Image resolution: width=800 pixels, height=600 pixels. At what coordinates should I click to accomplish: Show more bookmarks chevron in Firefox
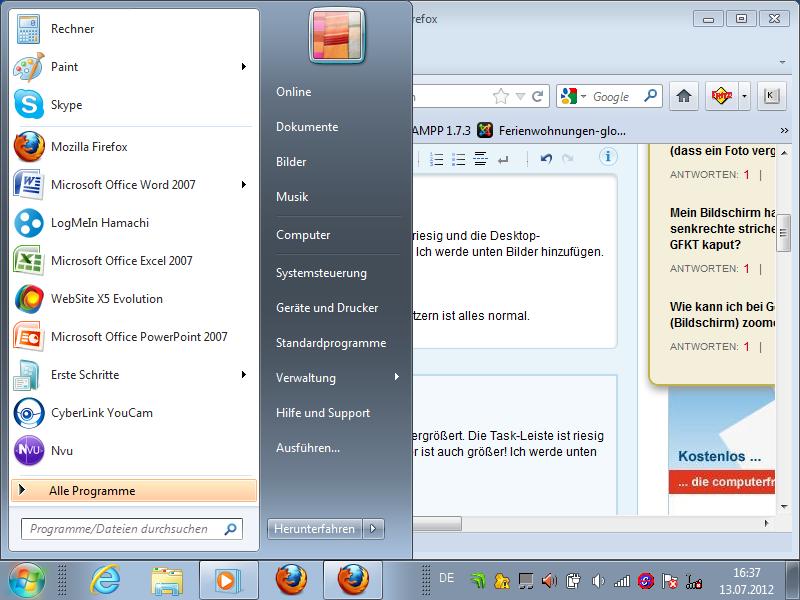(x=784, y=131)
